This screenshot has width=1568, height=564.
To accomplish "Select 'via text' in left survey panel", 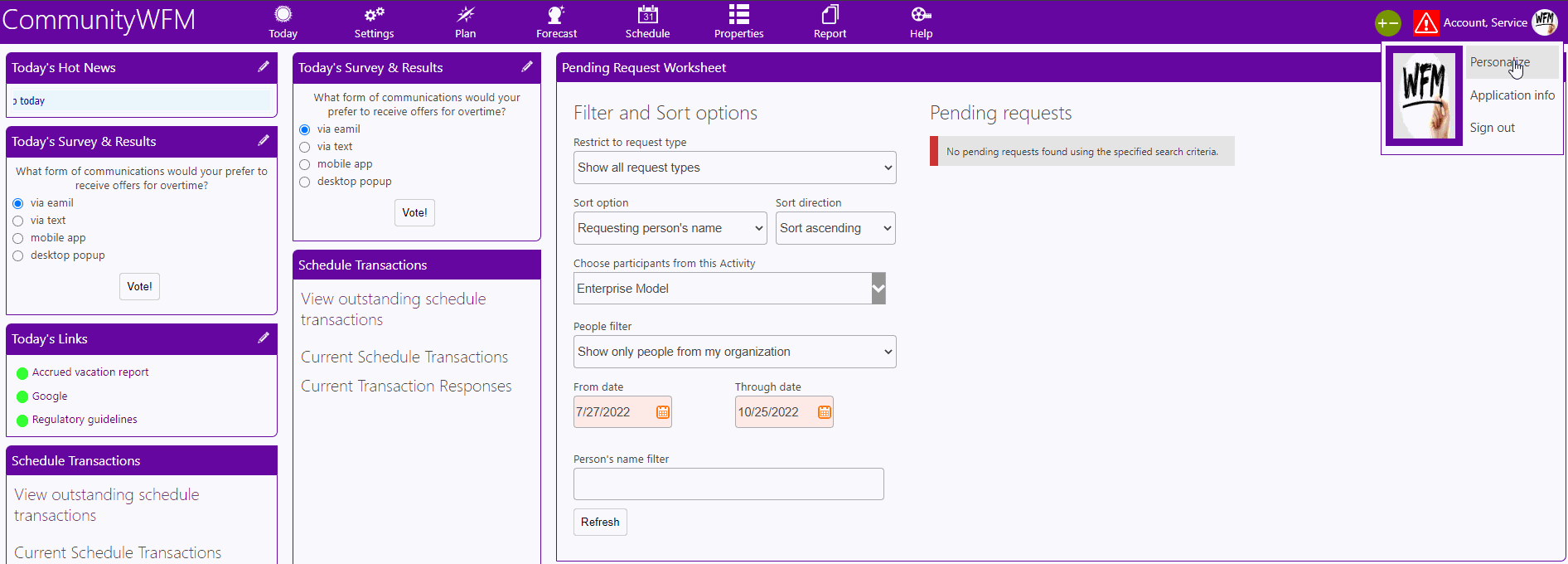I will 18,221.
